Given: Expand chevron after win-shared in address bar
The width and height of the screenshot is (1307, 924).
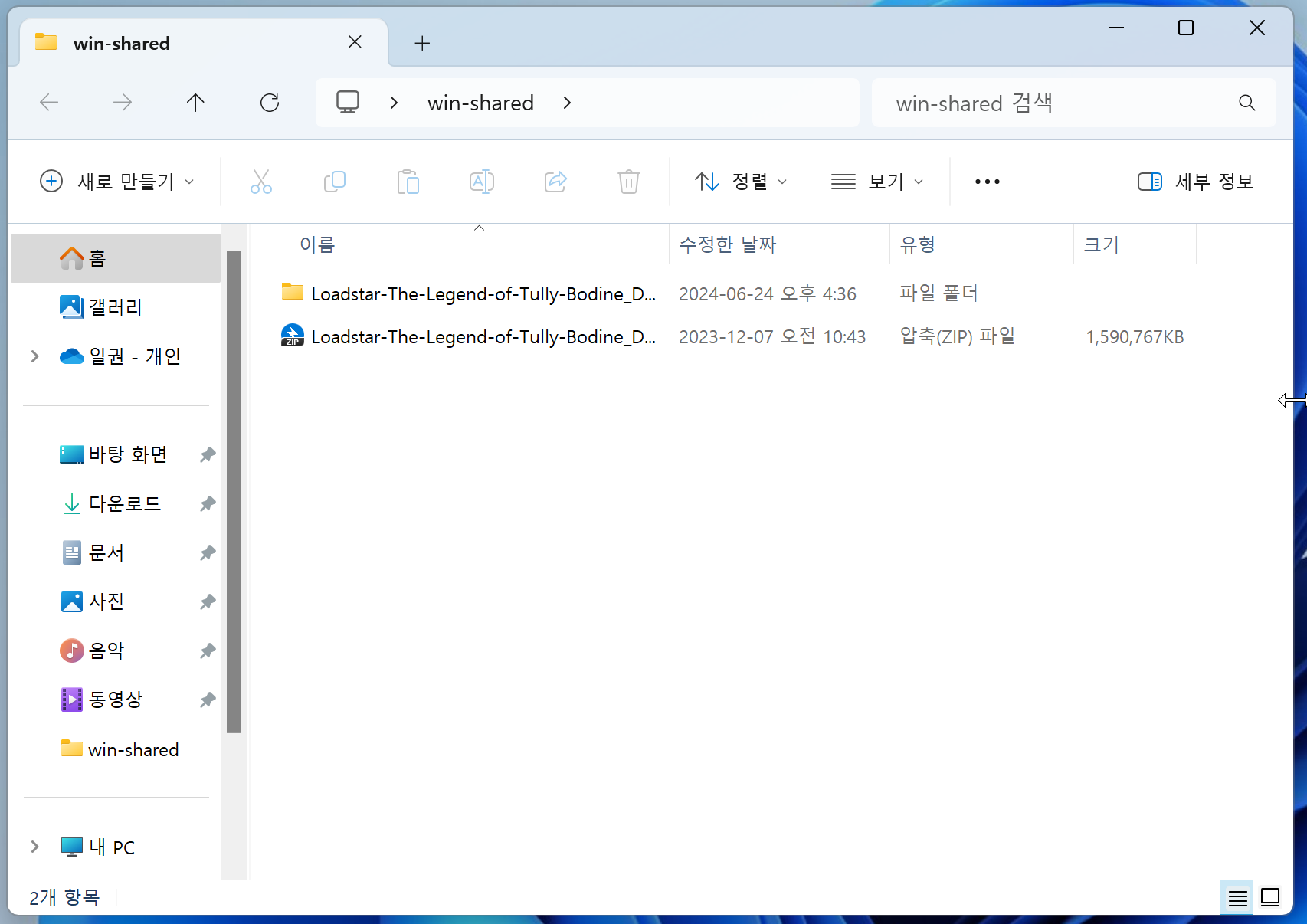Looking at the screenshot, I should point(567,103).
